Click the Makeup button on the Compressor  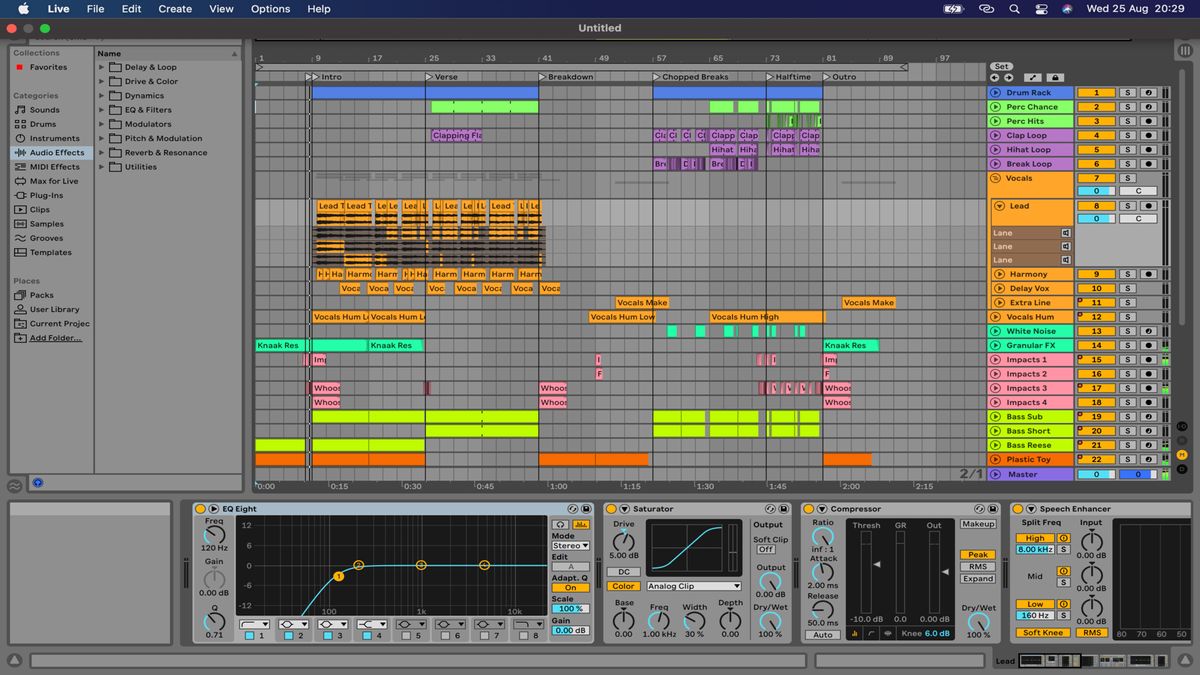[978, 524]
